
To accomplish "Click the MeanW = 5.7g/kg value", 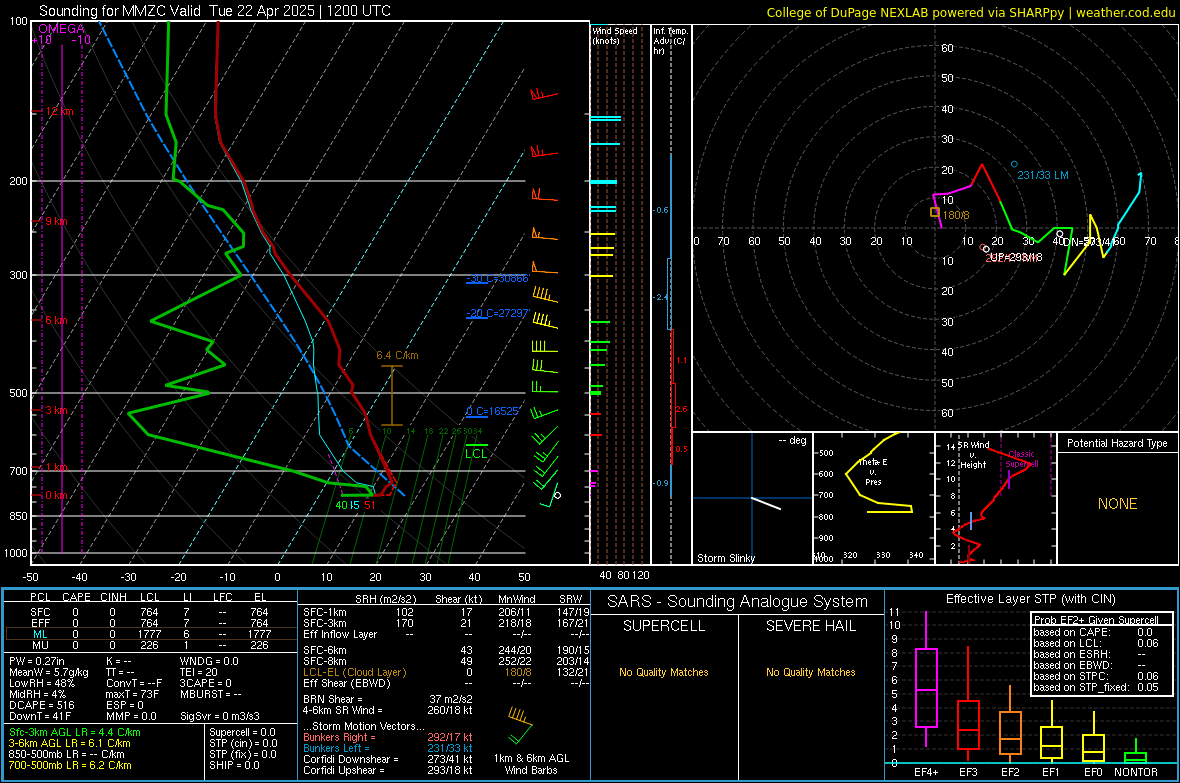I will click(x=49, y=672).
